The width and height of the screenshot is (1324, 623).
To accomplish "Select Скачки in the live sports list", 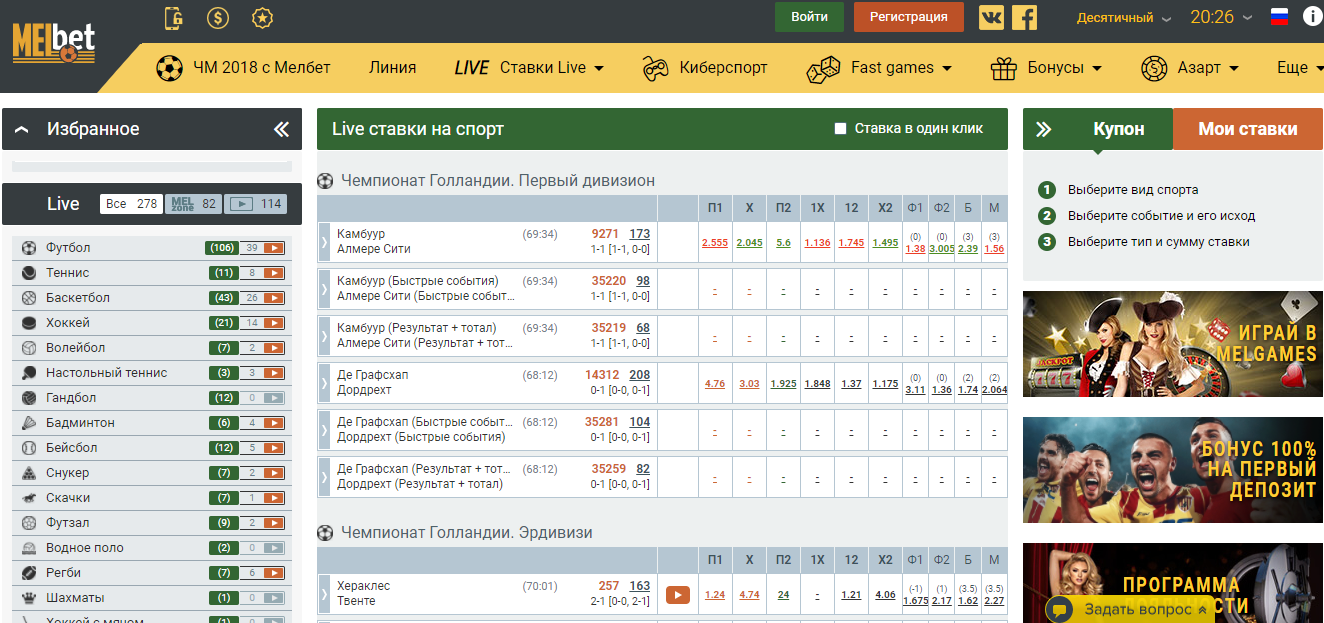I will click(x=151, y=498).
